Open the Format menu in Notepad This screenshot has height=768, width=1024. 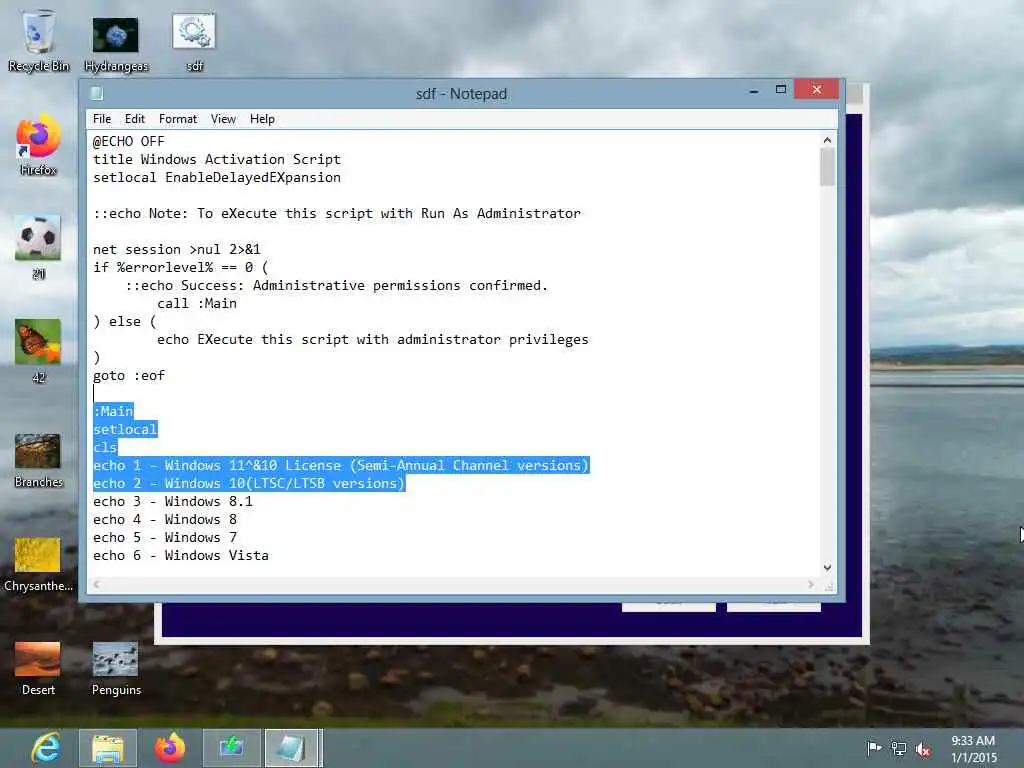pyautogui.click(x=178, y=119)
